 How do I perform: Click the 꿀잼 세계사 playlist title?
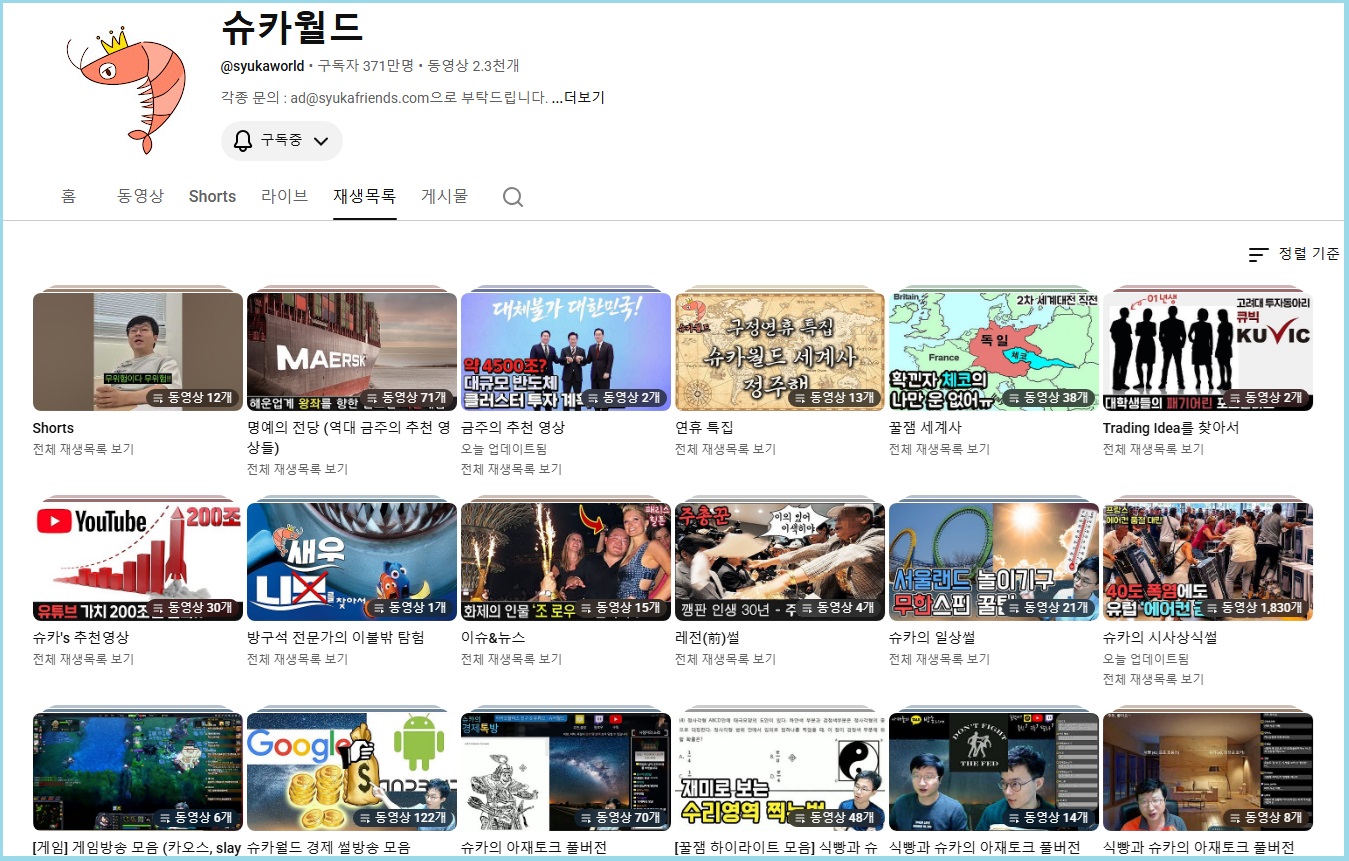click(x=925, y=428)
